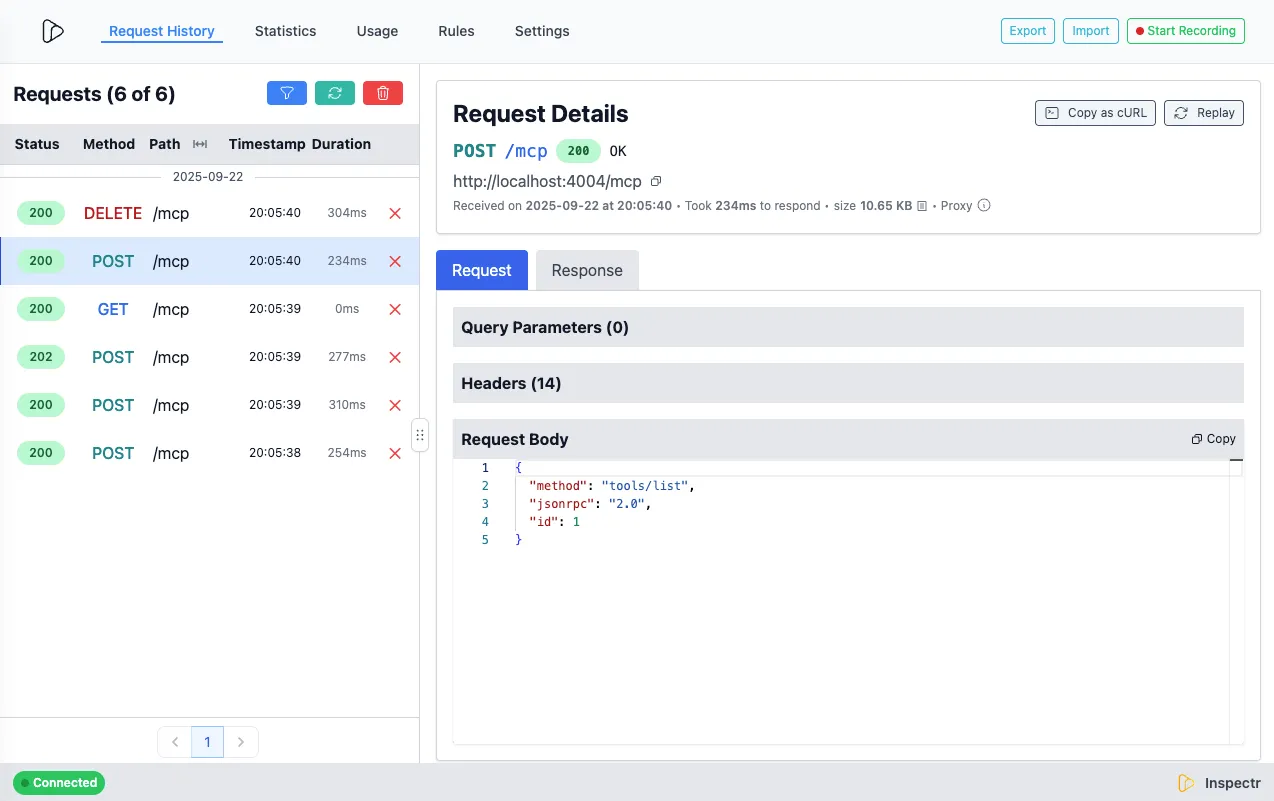The height and width of the screenshot is (801, 1274).
Task: Click the green refresh requests icon
Action: [x=335, y=93]
